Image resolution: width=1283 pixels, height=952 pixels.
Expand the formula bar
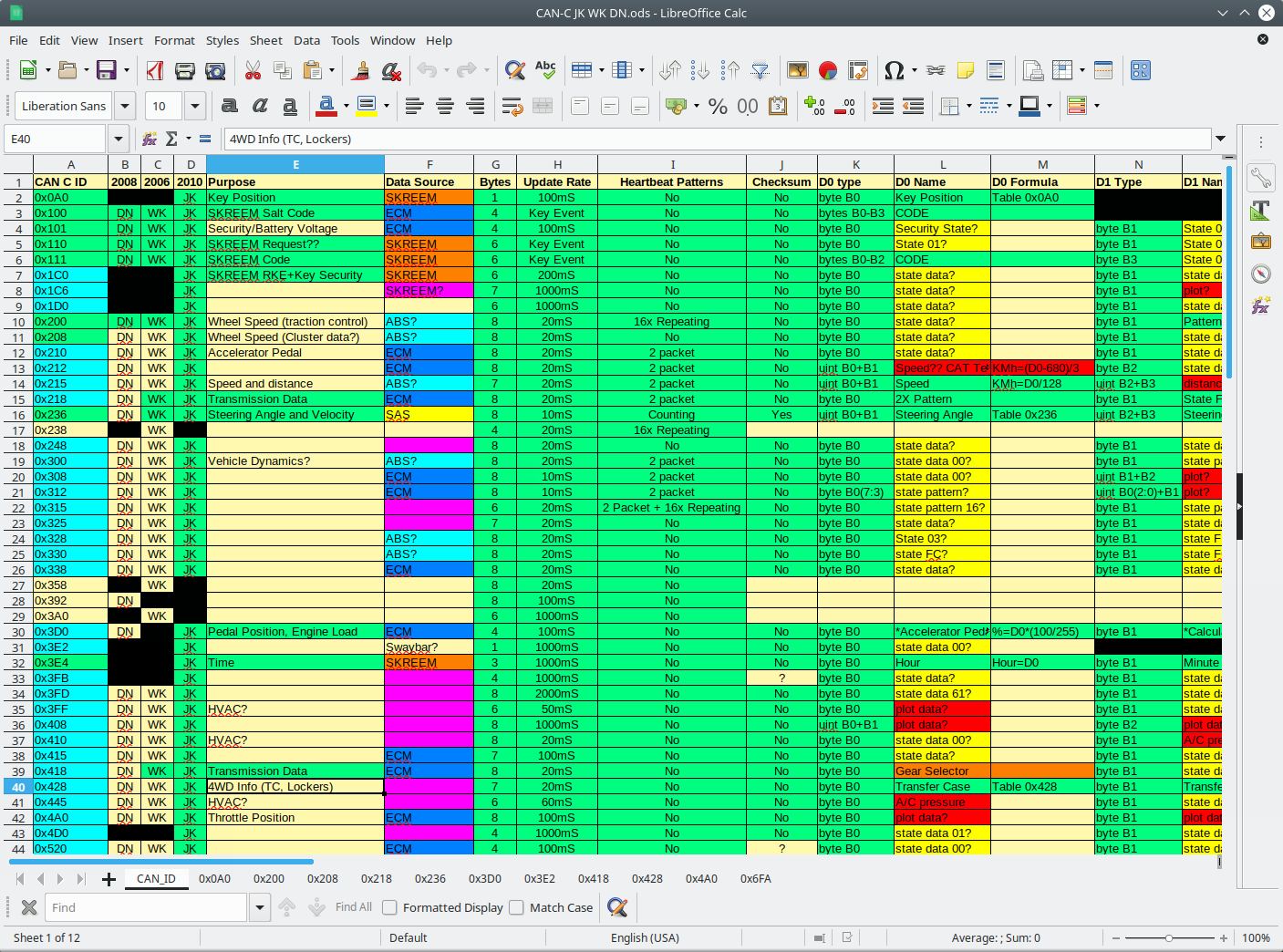(1220, 139)
